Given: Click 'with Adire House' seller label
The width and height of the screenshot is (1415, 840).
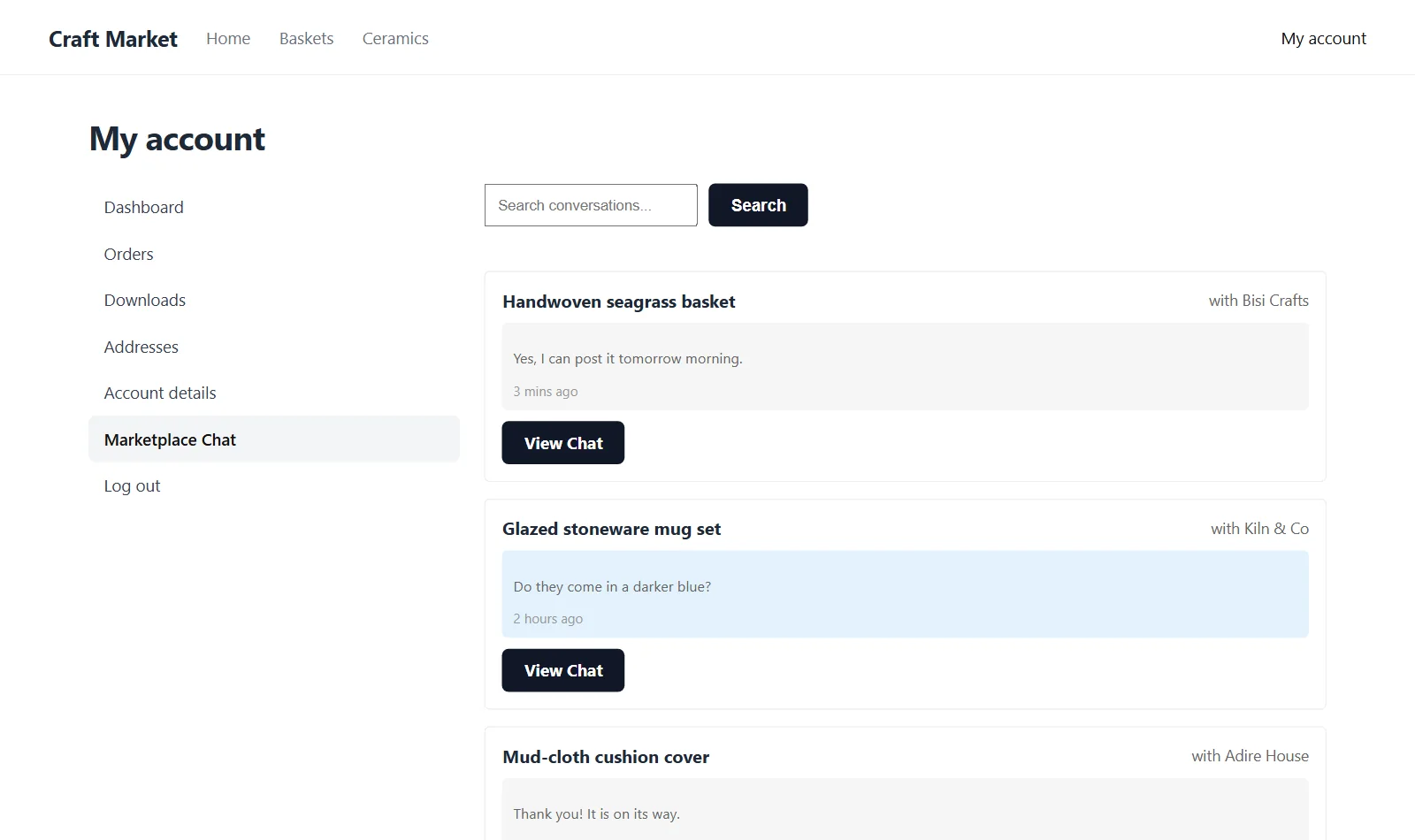Looking at the screenshot, I should tap(1250, 756).
